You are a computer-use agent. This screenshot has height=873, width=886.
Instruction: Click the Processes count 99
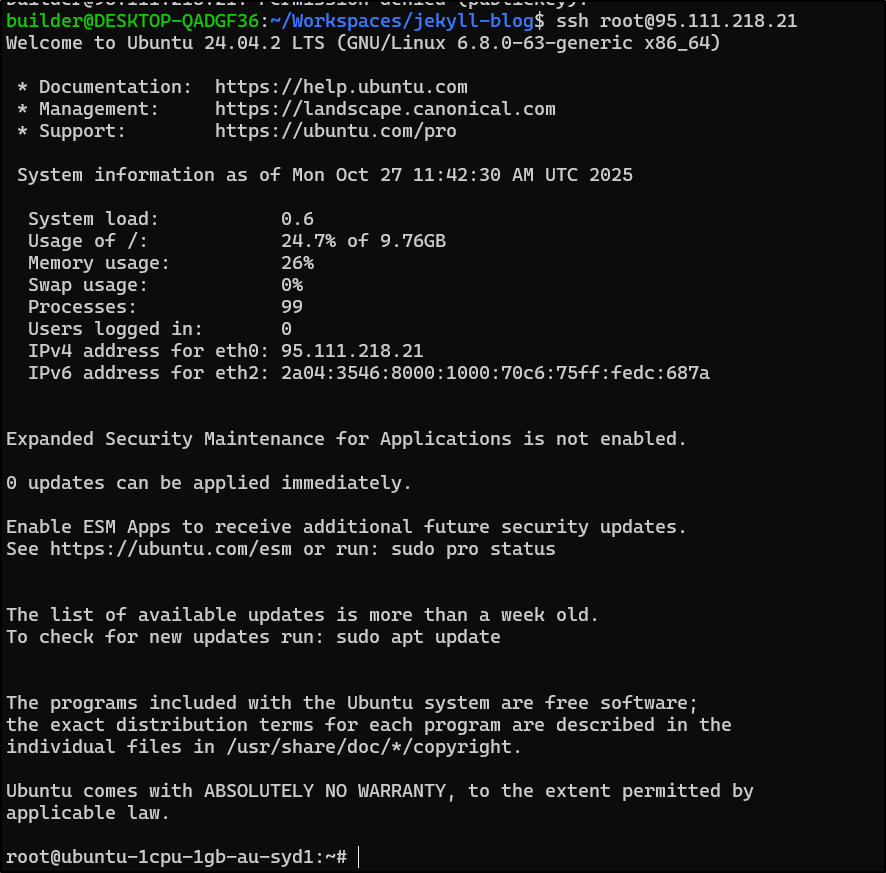coord(292,307)
